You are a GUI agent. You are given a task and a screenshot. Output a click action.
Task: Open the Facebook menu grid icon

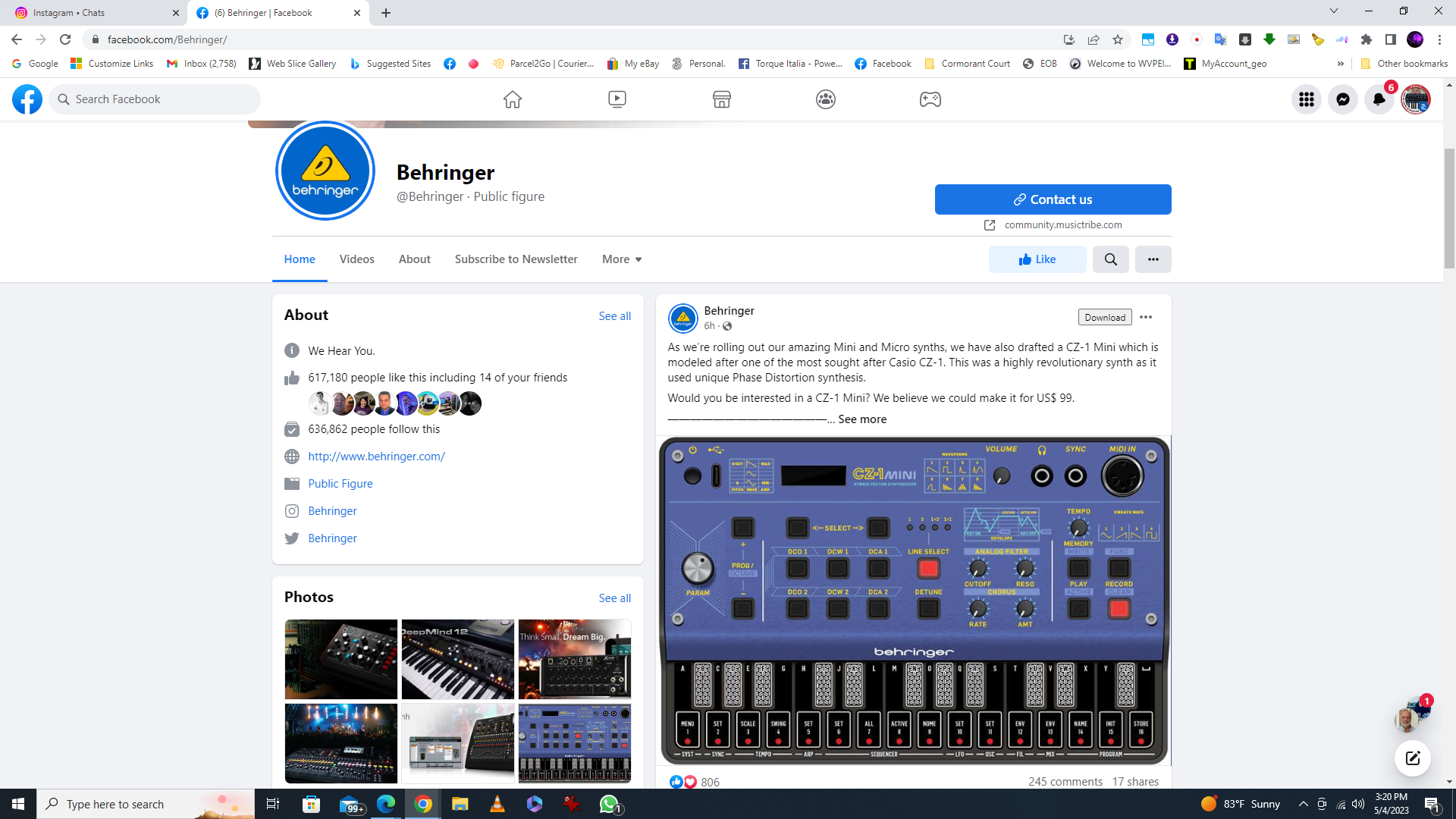tap(1306, 99)
